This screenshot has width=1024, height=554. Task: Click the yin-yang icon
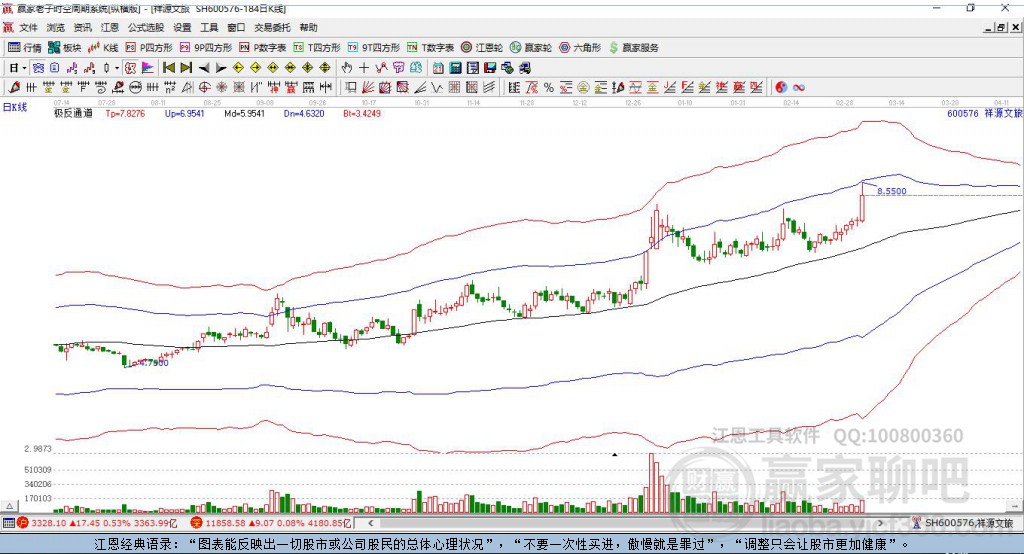click(781, 87)
